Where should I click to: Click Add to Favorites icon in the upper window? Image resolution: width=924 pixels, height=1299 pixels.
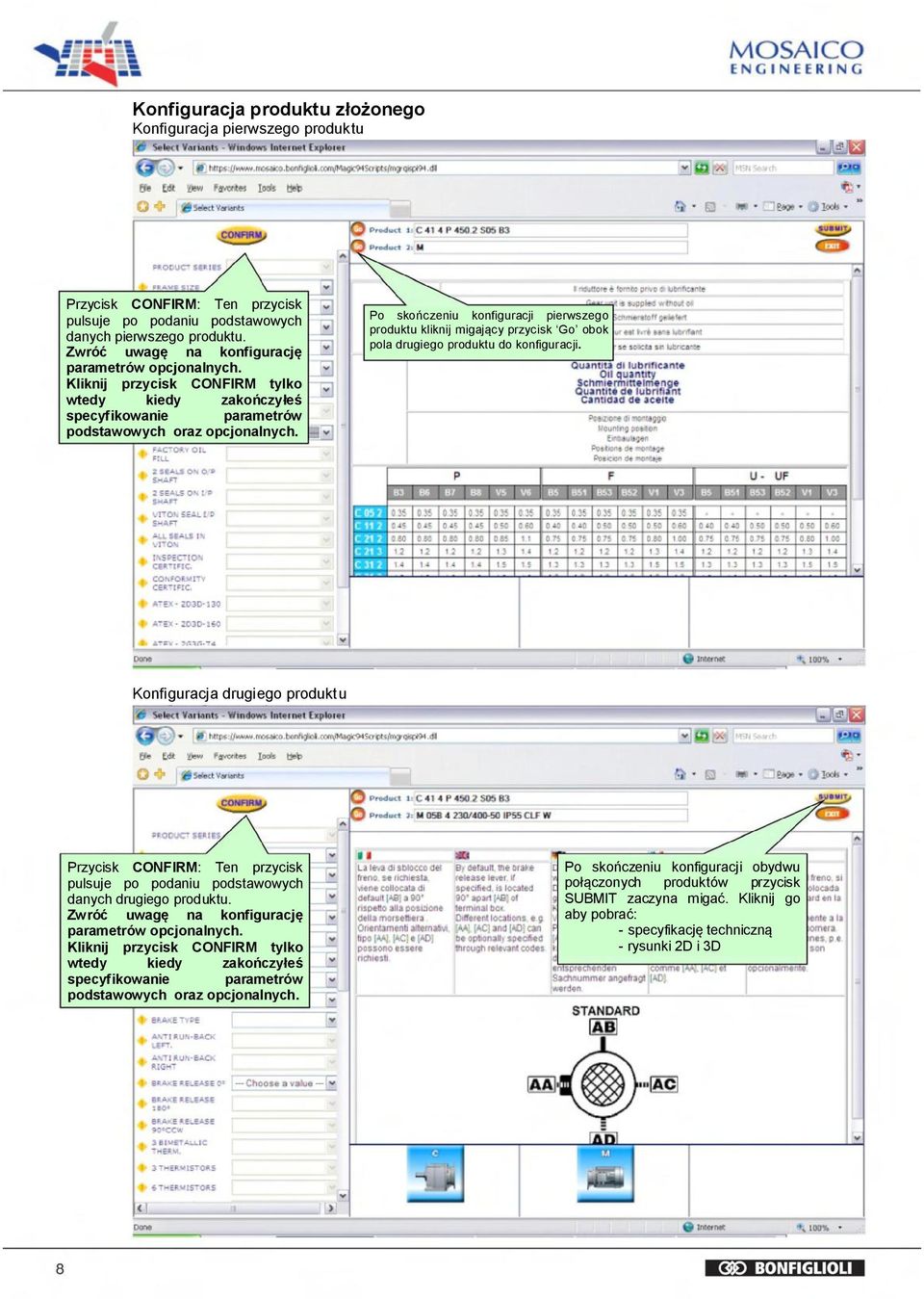[160, 206]
